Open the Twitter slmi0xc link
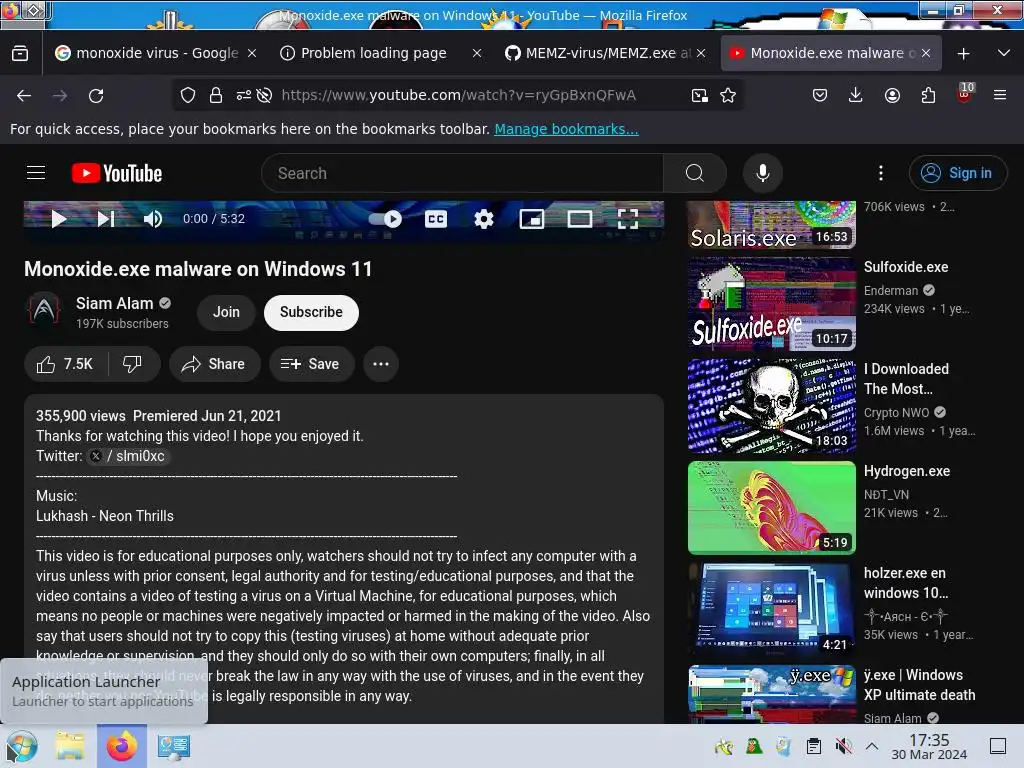This screenshot has height=768, width=1024. 129,456
